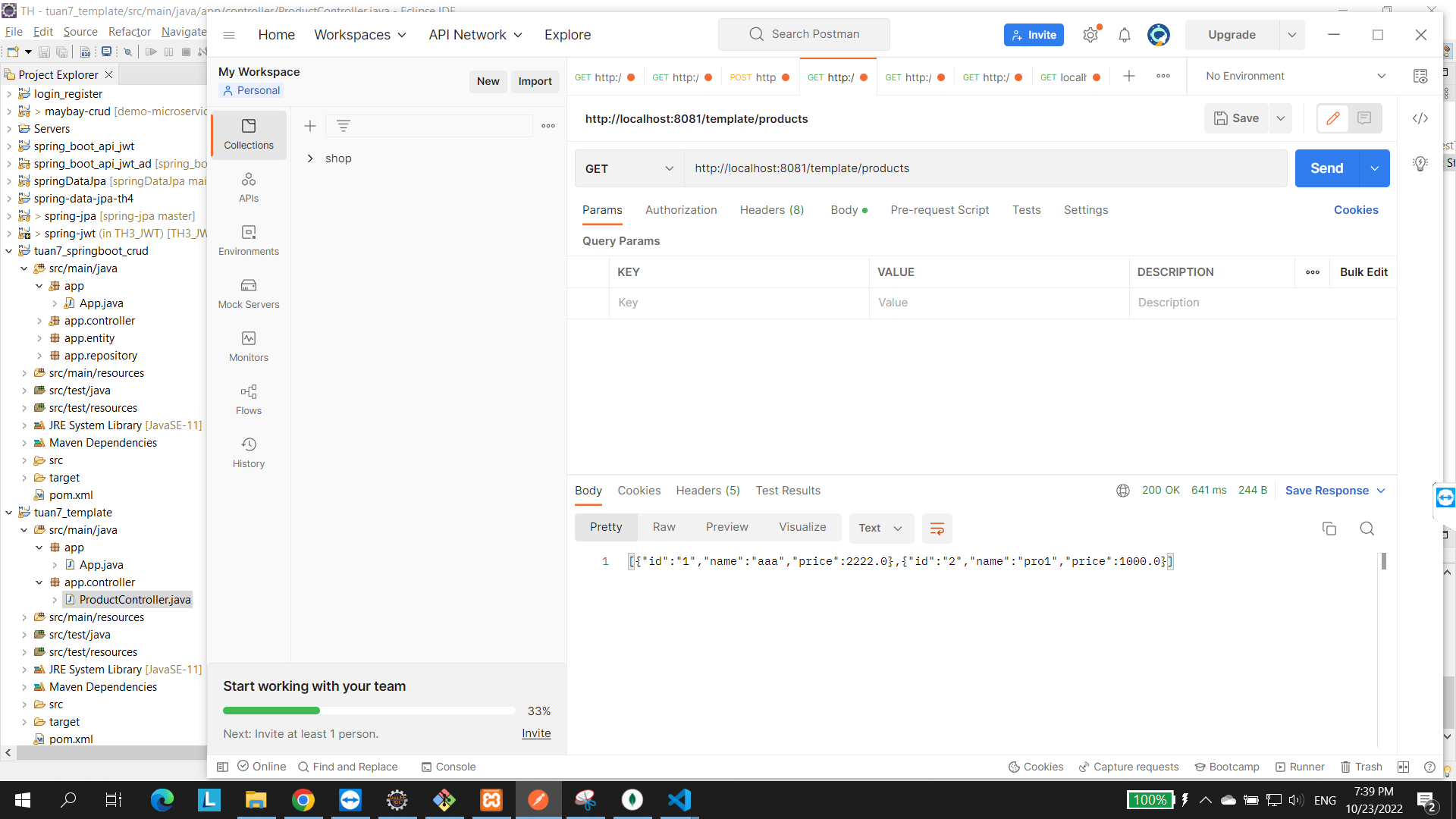Click the request URL input field

coord(984,168)
